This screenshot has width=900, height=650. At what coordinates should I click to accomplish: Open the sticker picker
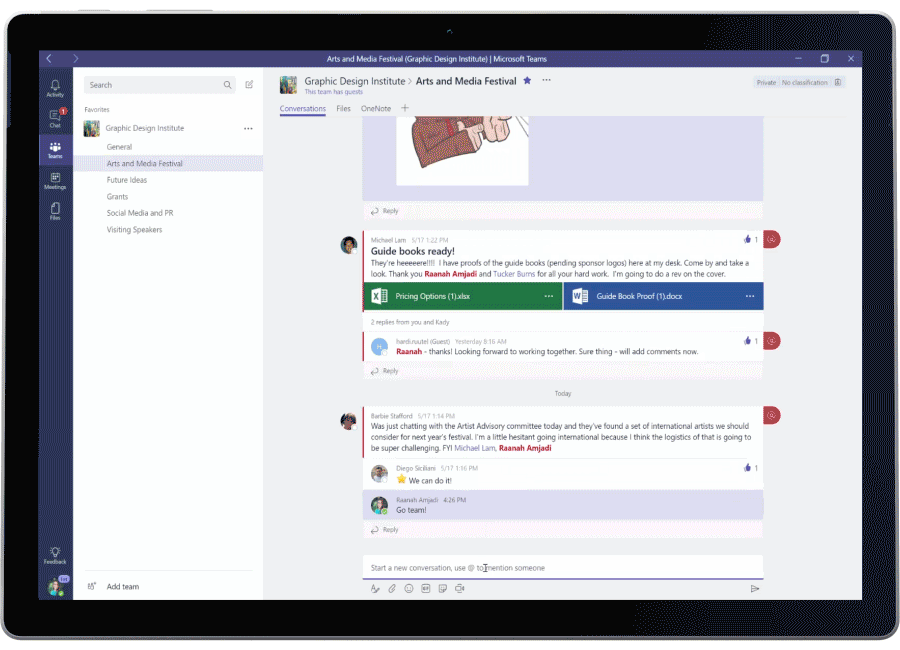pyautogui.click(x=441, y=589)
